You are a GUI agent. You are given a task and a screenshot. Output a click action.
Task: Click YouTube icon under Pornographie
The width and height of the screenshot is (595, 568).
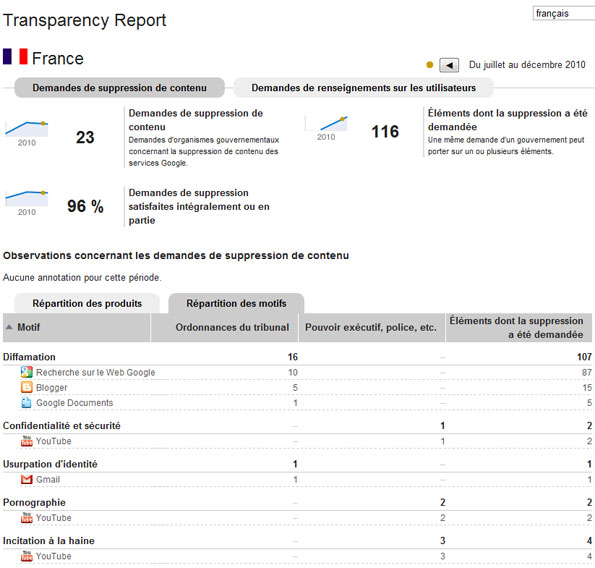[x=27, y=518]
